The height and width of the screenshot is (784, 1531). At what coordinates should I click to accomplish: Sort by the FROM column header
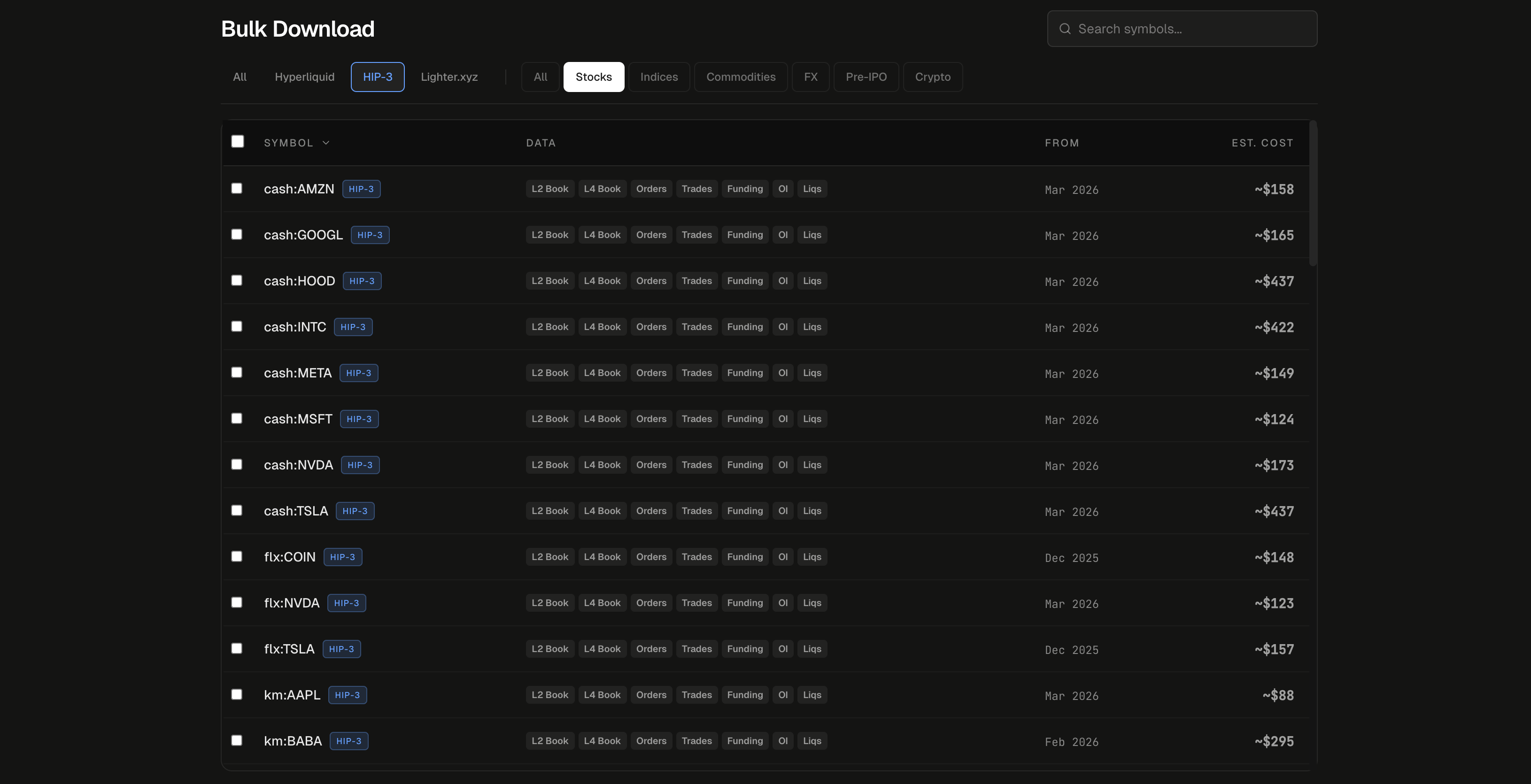pyautogui.click(x=1061, y=143)
